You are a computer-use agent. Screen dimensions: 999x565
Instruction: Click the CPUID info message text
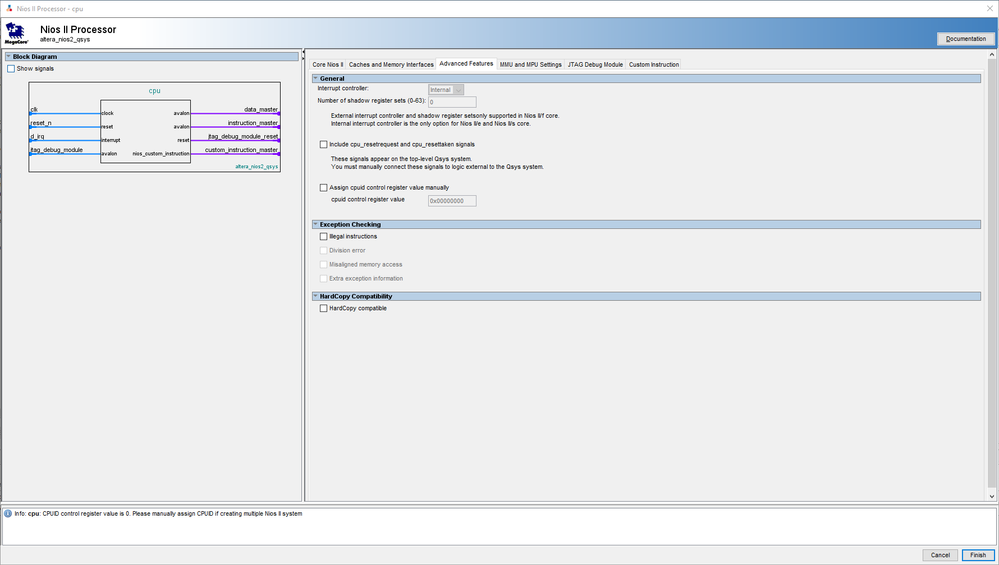point(159,513)
